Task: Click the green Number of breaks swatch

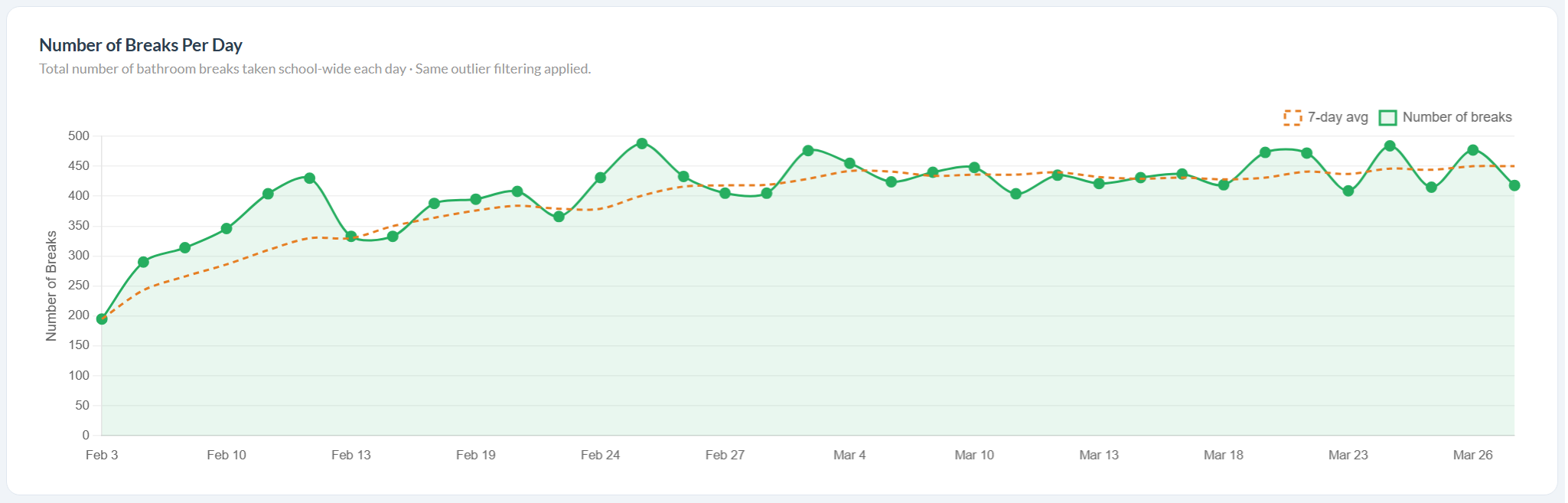Action: (x=1387, y=117)
